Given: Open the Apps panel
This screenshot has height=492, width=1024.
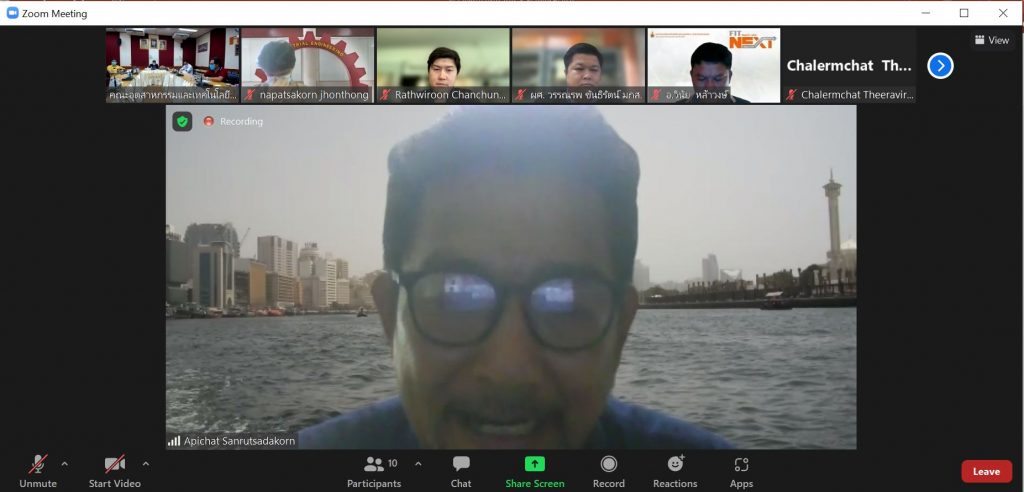Looking at the screenshot, I should [x=741, y=471].
